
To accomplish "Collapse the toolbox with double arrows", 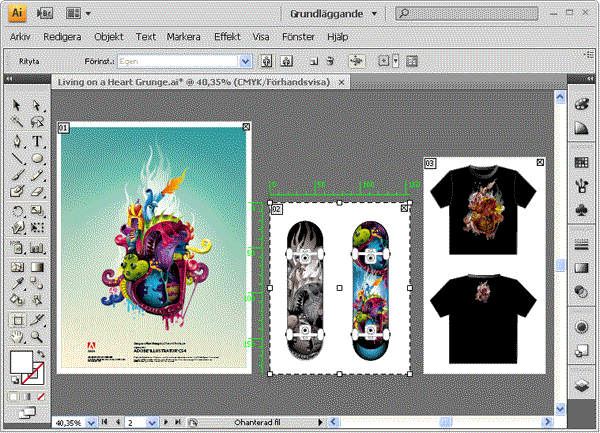I will click(9, 78).
